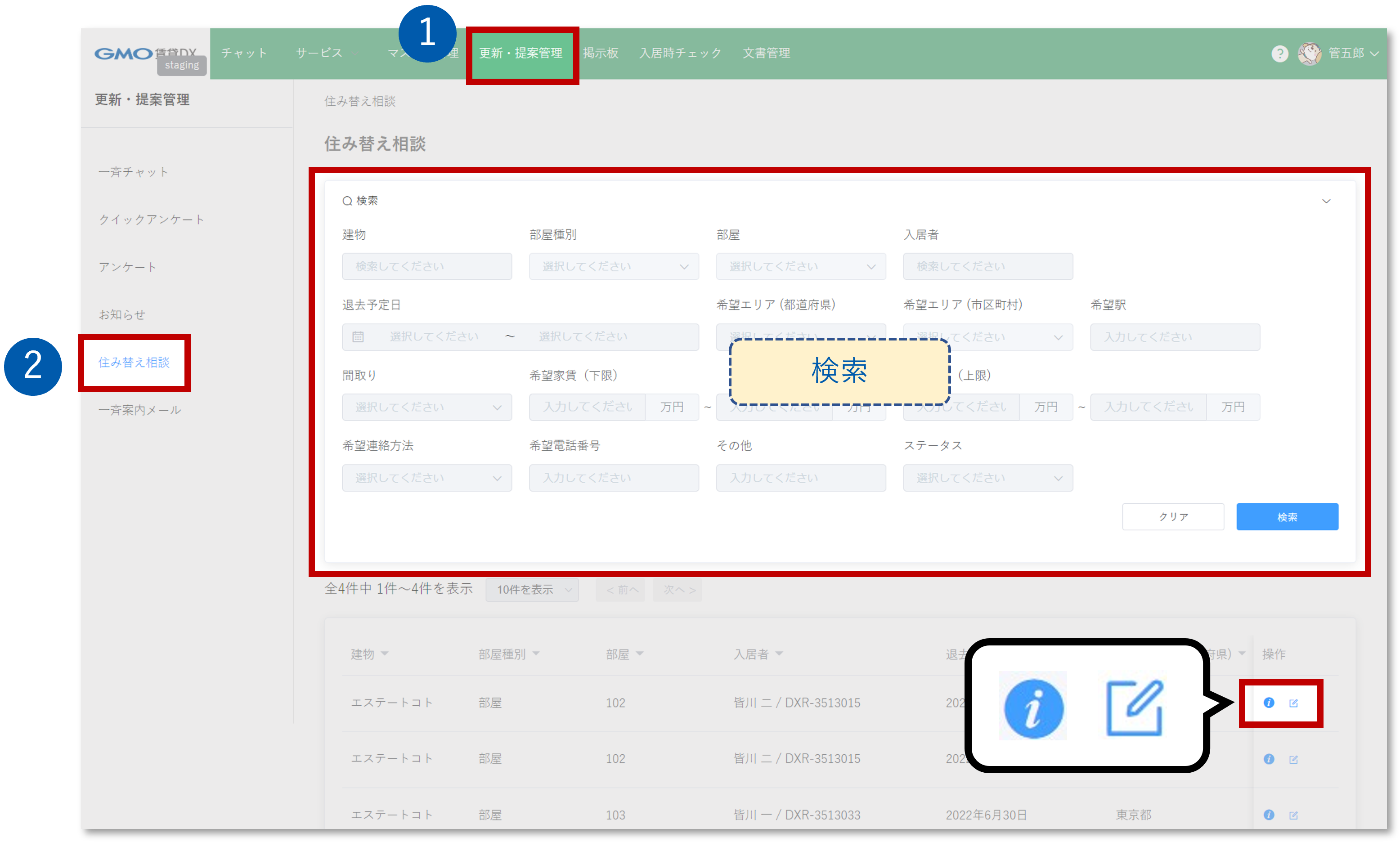Open the ステータス dropdown
1400x842 pixels.
(x=987, y=478)
